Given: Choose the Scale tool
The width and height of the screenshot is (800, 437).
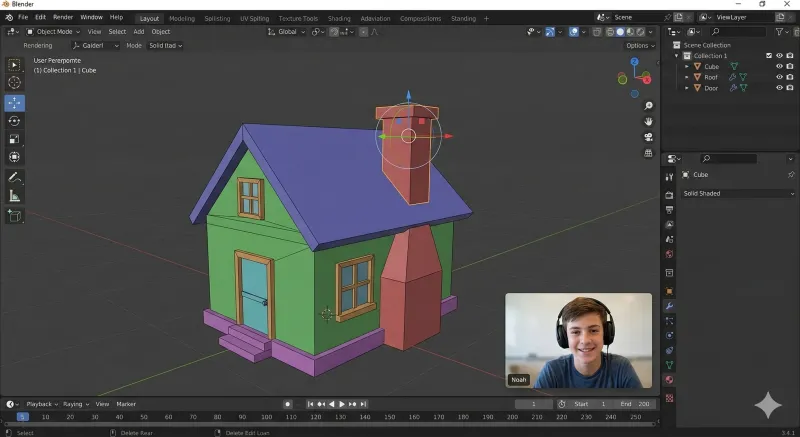Looking at the screenshot, I should pyautogui.click(x=15, y=139).
